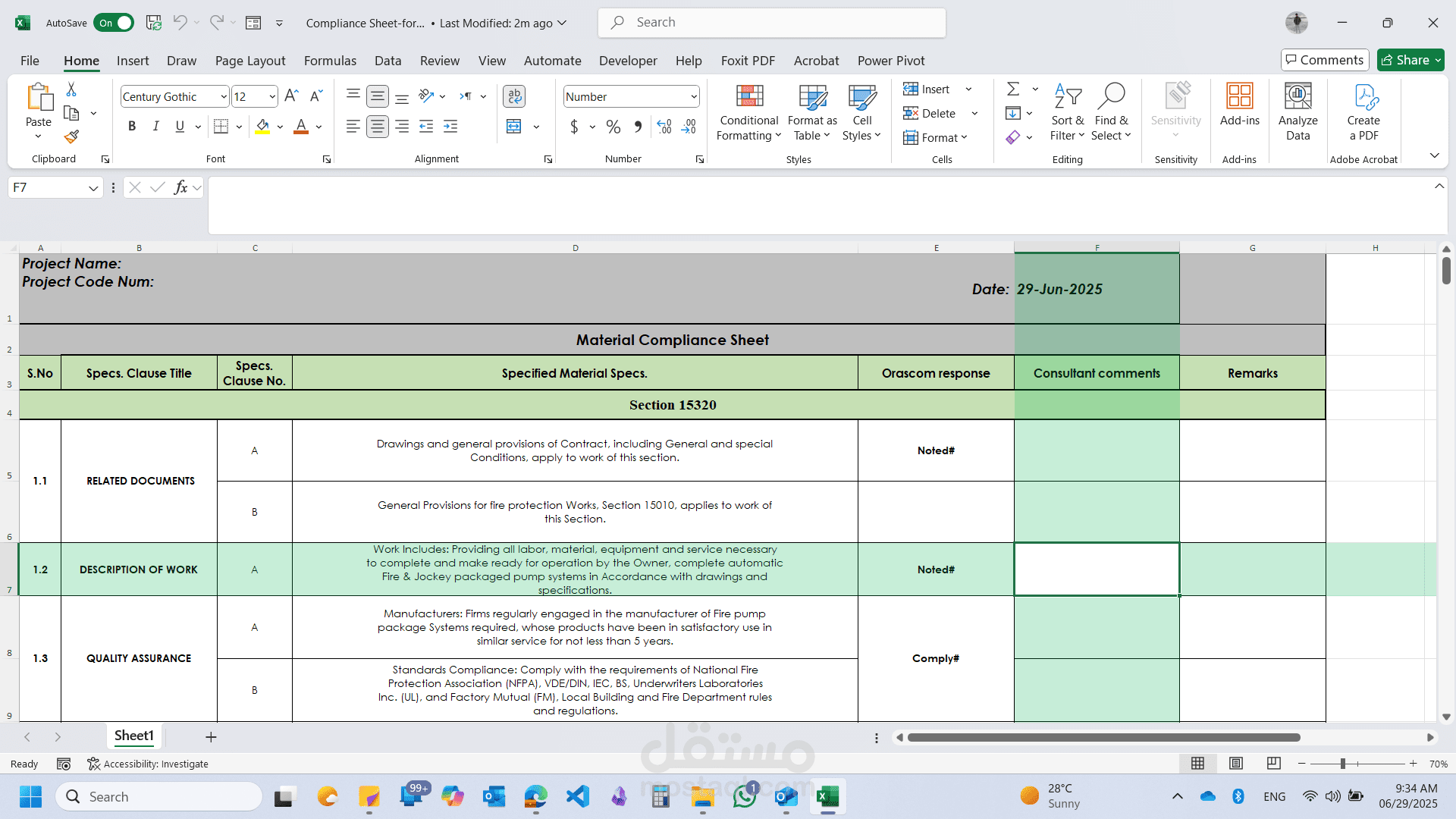Viewport: 1456px width, 819px height.
Task: Switch to the Review tab
Action: (x=440, y=61)
